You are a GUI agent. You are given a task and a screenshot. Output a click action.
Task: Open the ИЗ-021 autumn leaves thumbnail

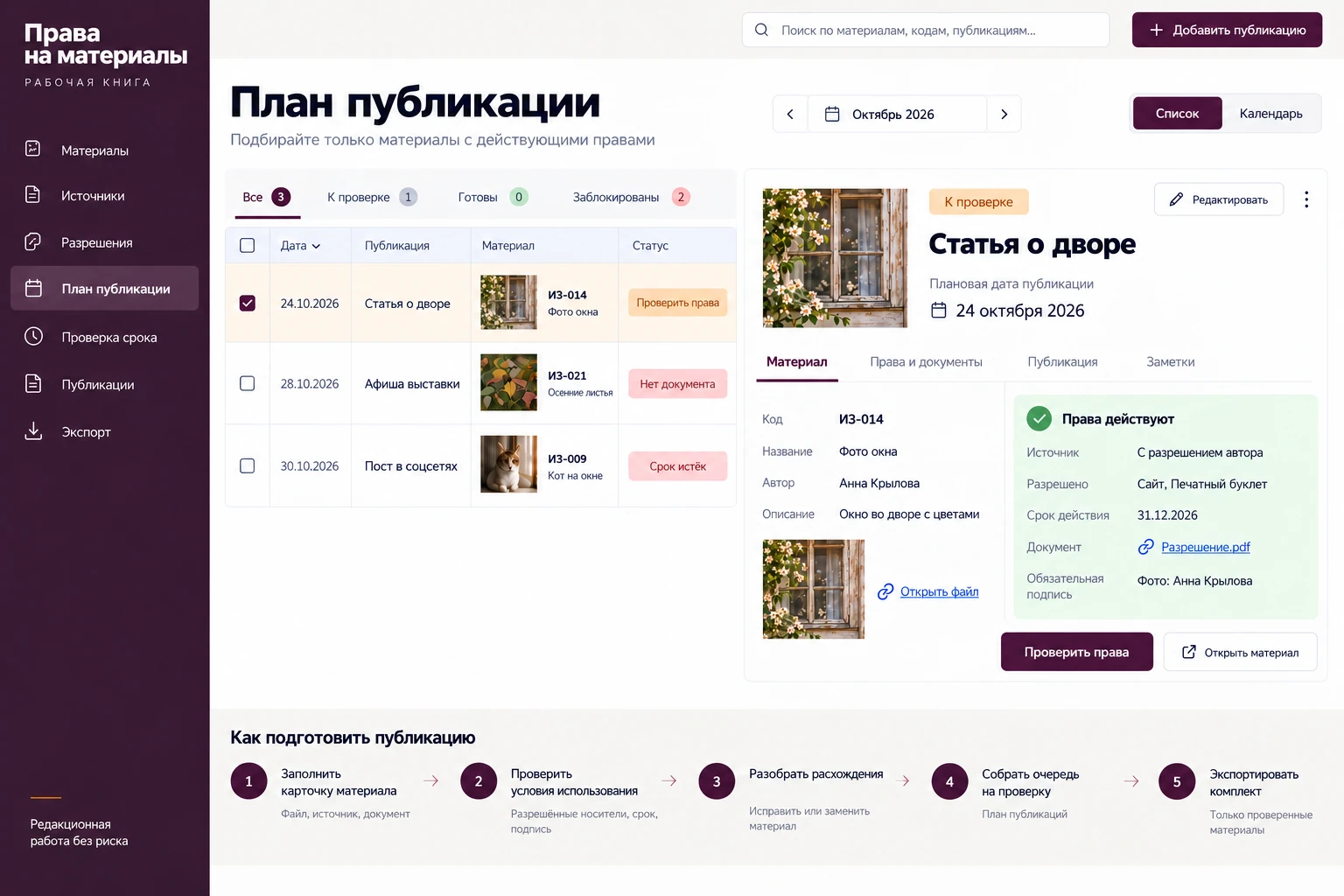click(x=508, y=382)
